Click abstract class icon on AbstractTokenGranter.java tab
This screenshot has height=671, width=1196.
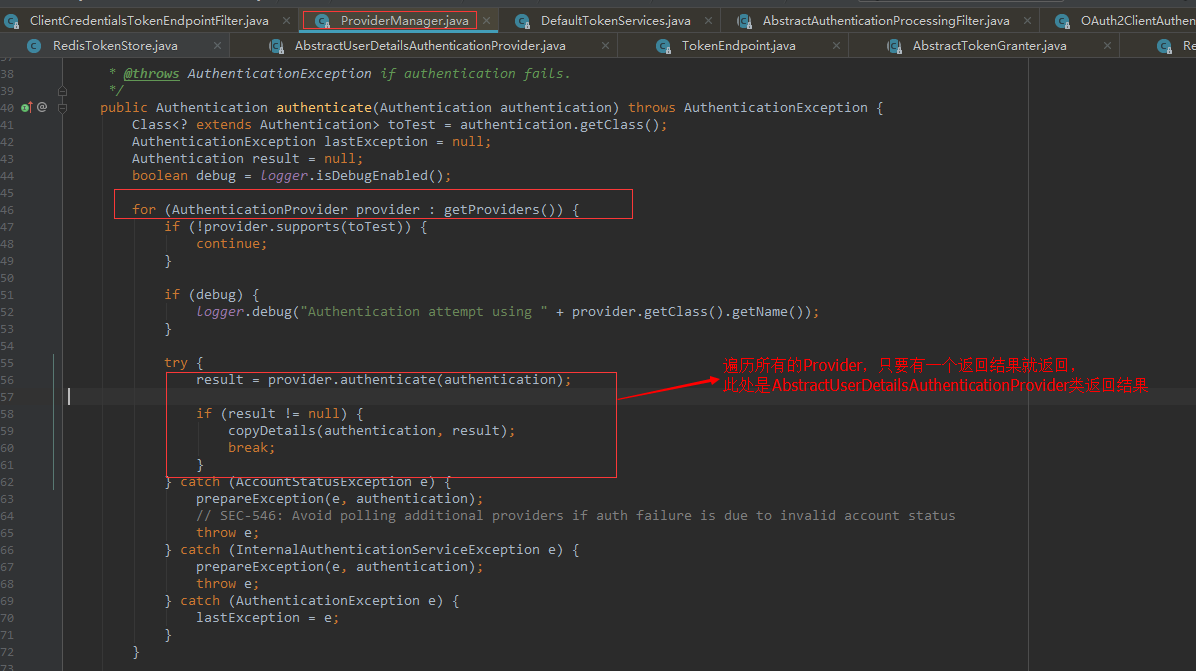[894, 46]
